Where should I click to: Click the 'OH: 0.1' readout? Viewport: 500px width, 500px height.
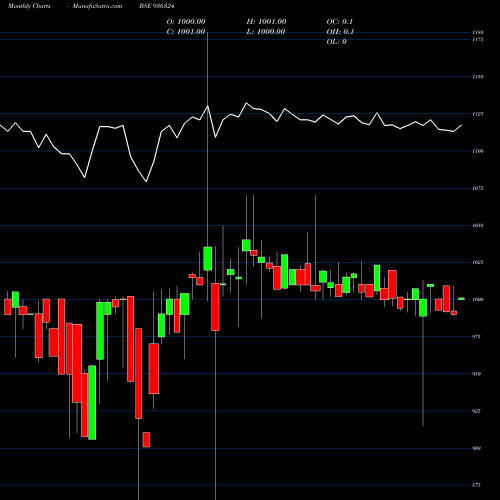click(340, 32)
